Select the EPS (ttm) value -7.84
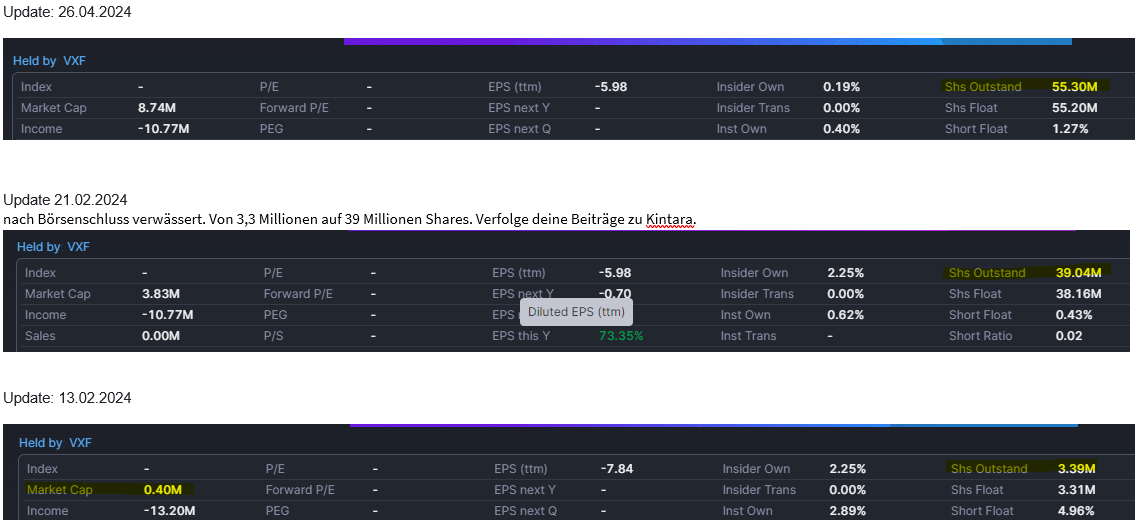Viewport: 1135px width, 529px height. click(617, 469)
